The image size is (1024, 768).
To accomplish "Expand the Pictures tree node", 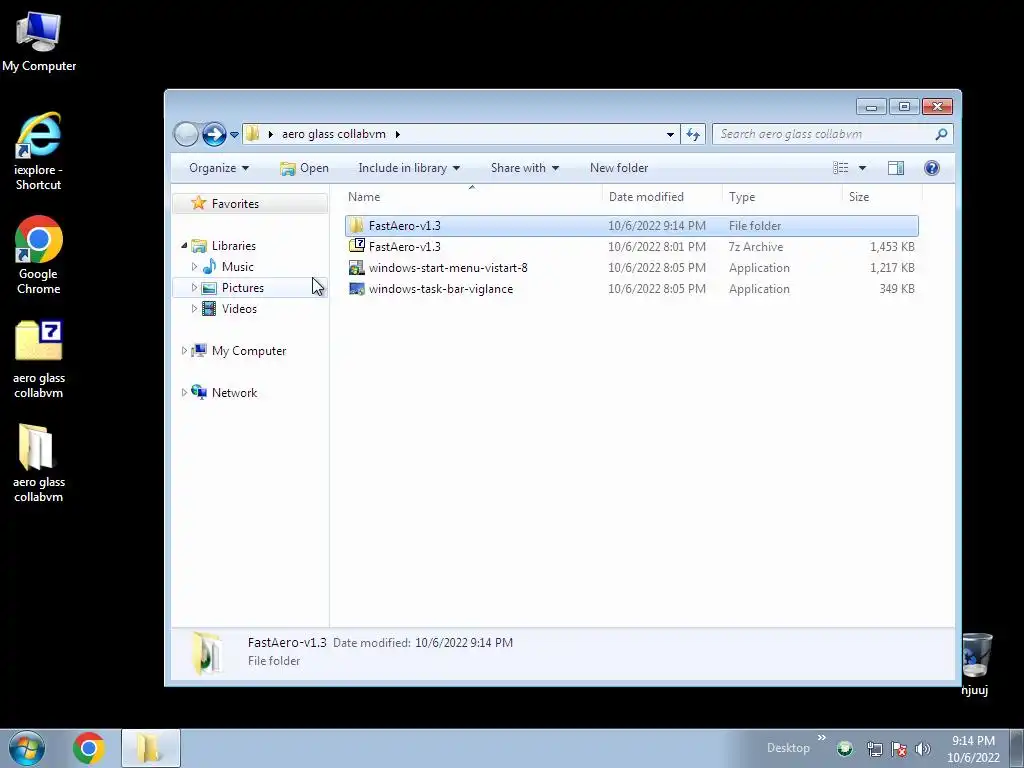I will tap(194, 287).
